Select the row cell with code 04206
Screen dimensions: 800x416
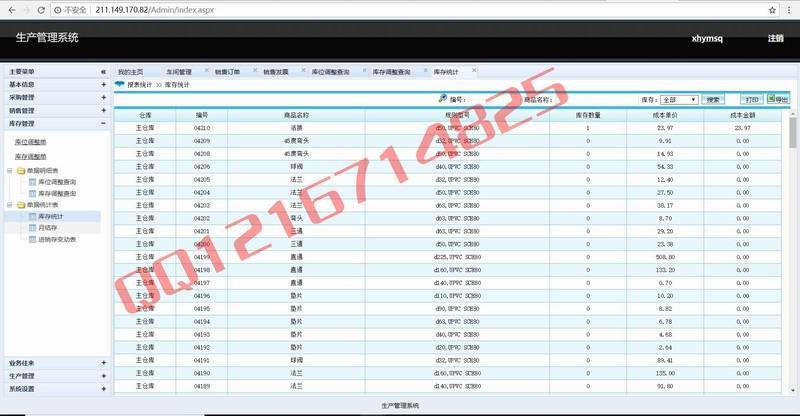pyautogui.click(x=202, y=167)
